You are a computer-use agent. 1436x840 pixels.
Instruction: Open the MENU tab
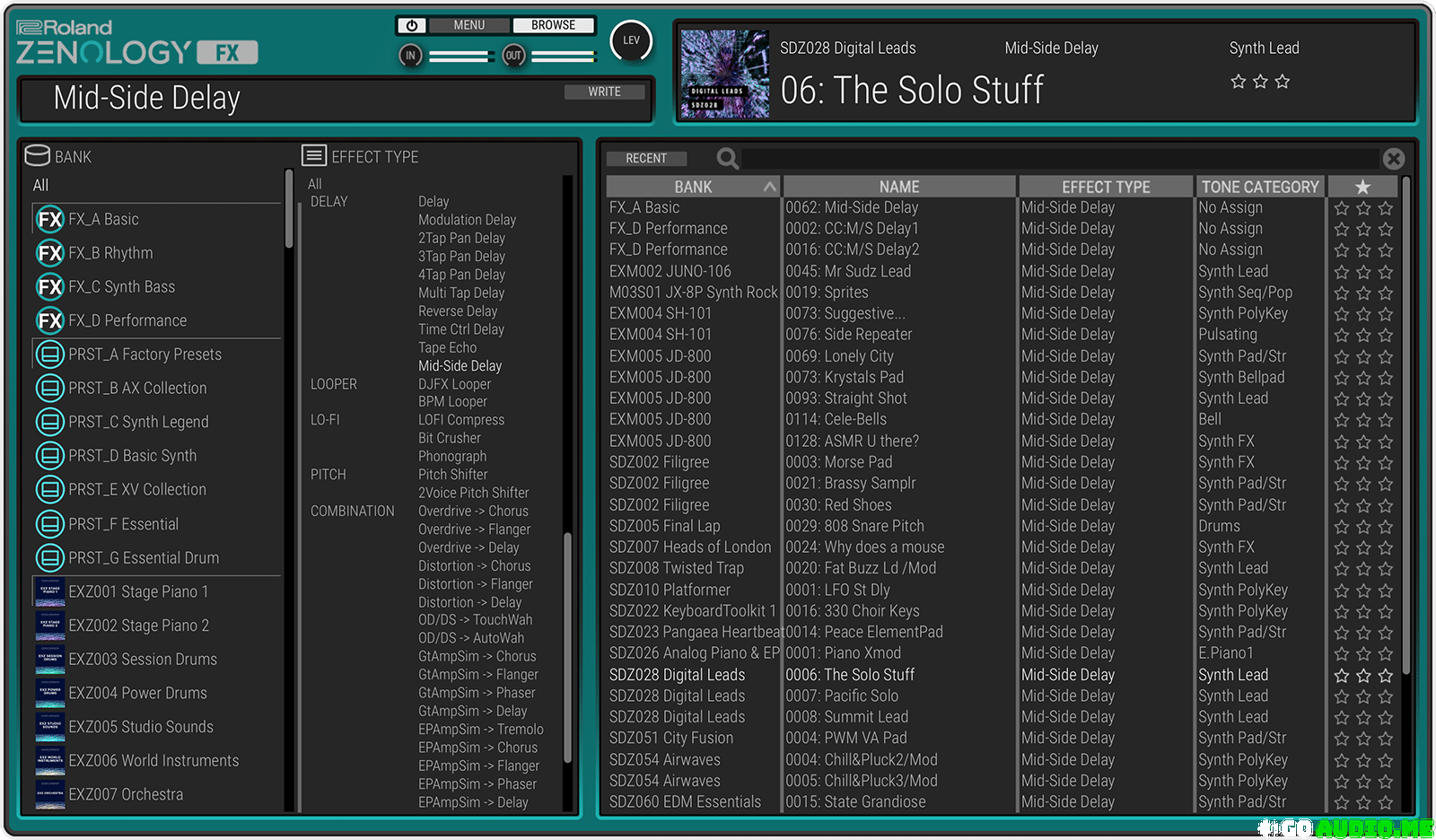click(x=468, y=25)
